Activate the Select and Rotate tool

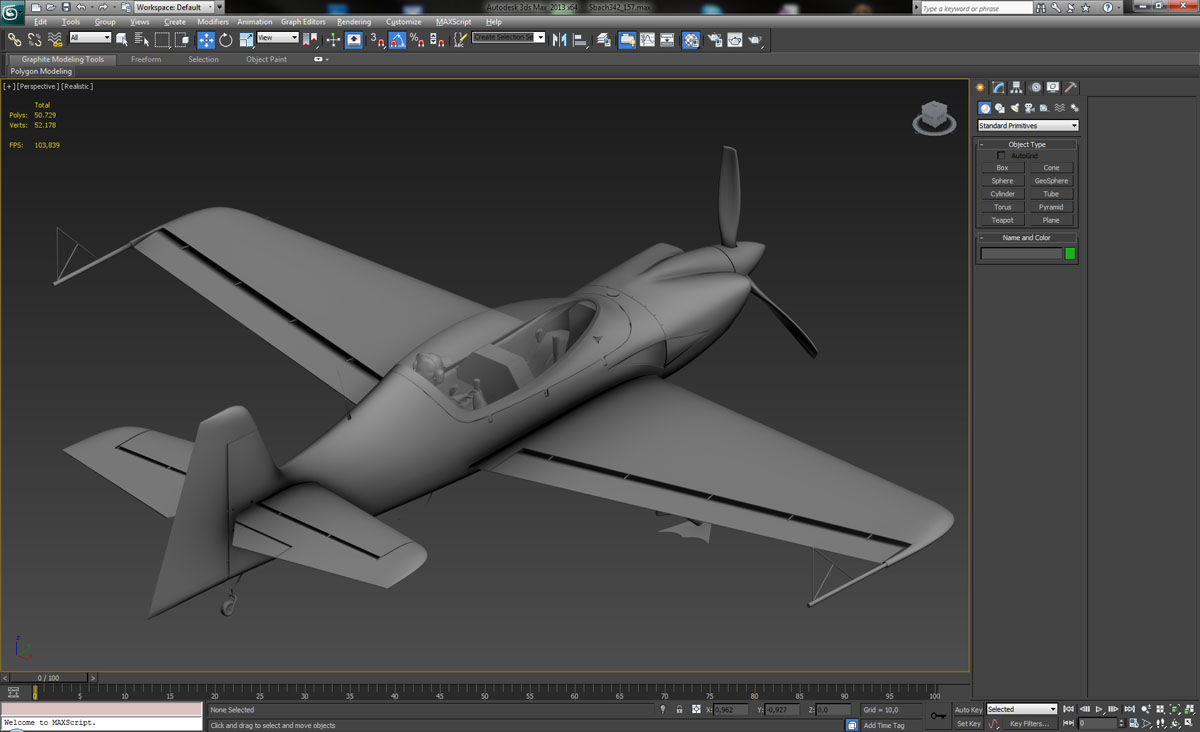(x=226, y=40)
